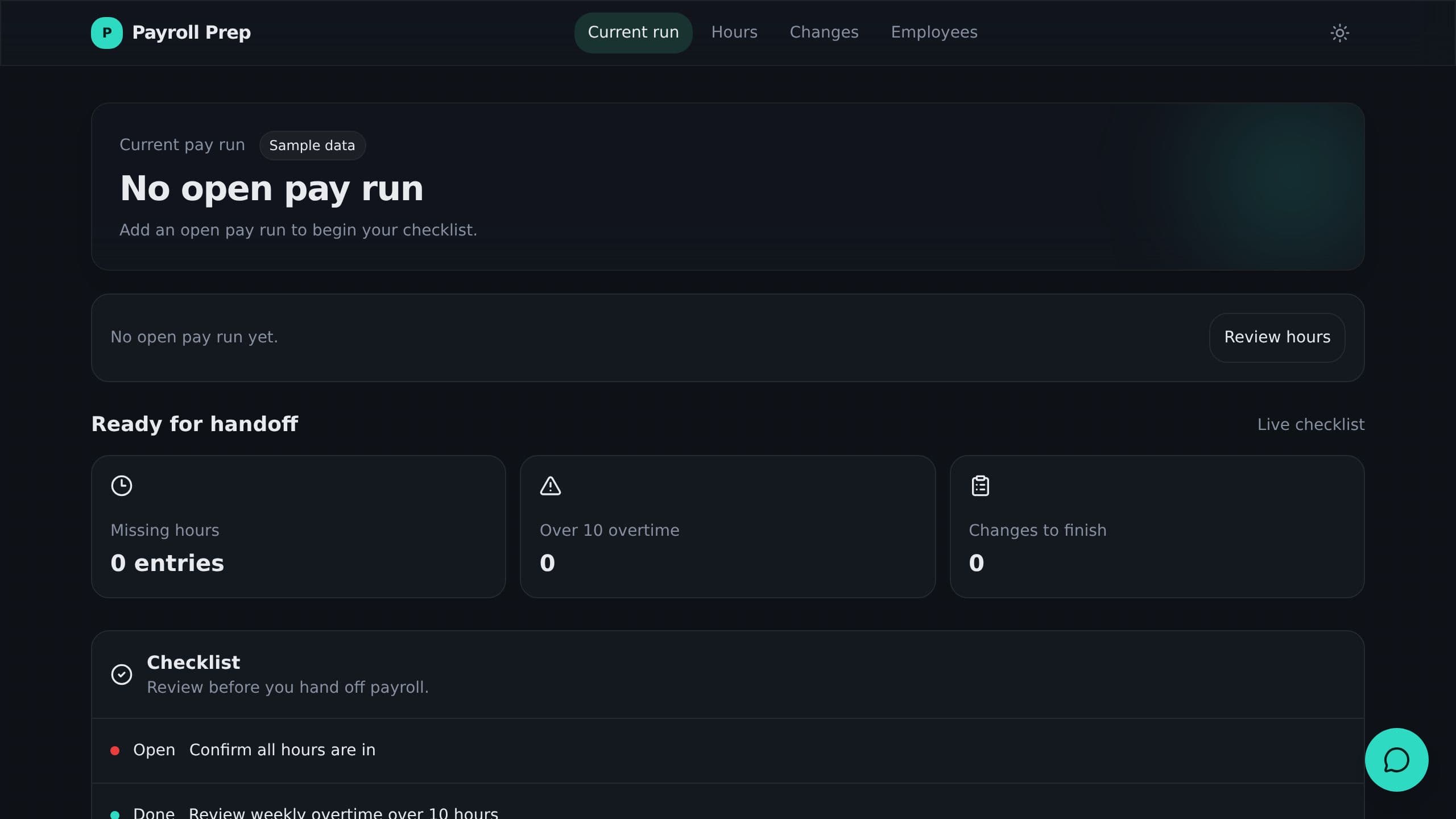Select the Current run tab
The width and height of the screenshot is (1456, 819).
(x=633, y=32)
